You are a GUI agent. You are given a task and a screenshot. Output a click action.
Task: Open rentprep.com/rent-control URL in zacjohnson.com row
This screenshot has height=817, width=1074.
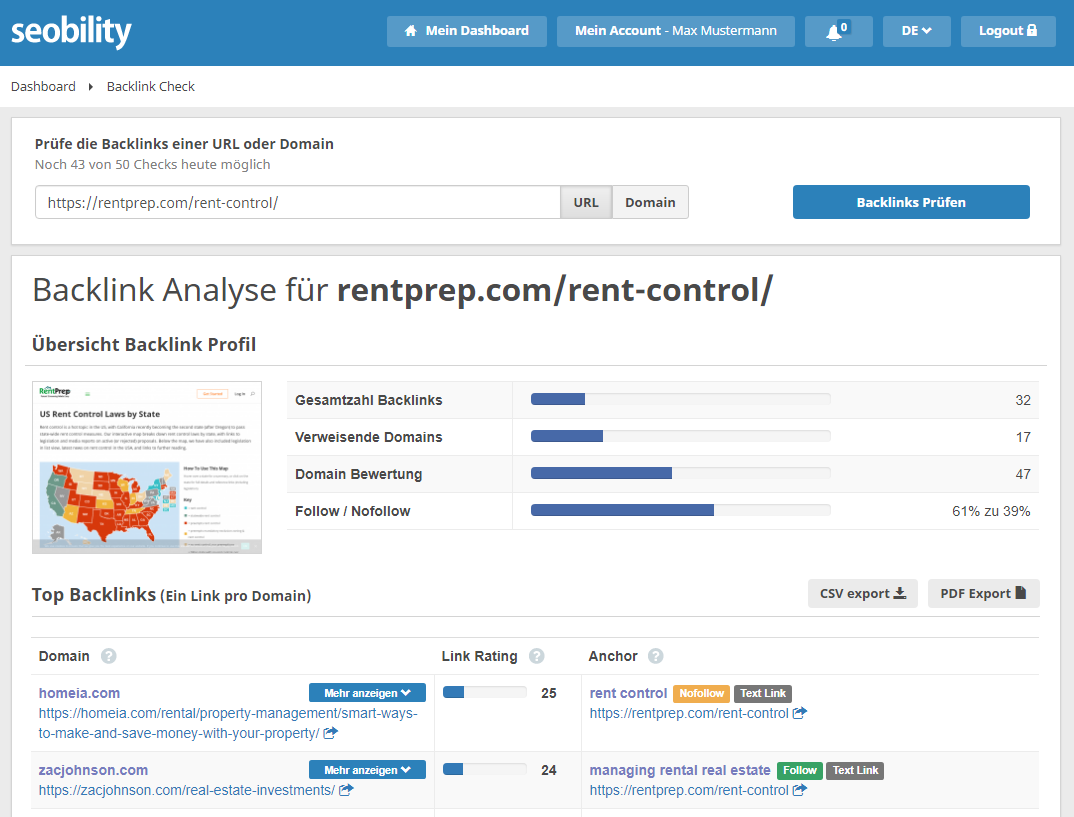point(689,790)
